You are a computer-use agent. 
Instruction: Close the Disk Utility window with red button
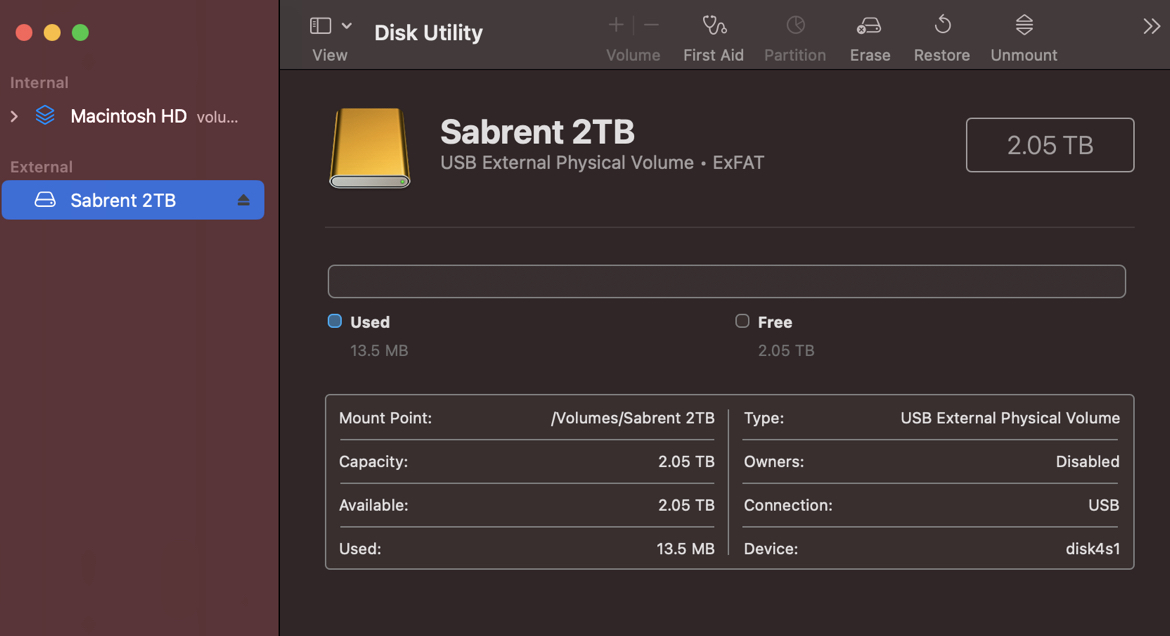click(x=24, y=33)
